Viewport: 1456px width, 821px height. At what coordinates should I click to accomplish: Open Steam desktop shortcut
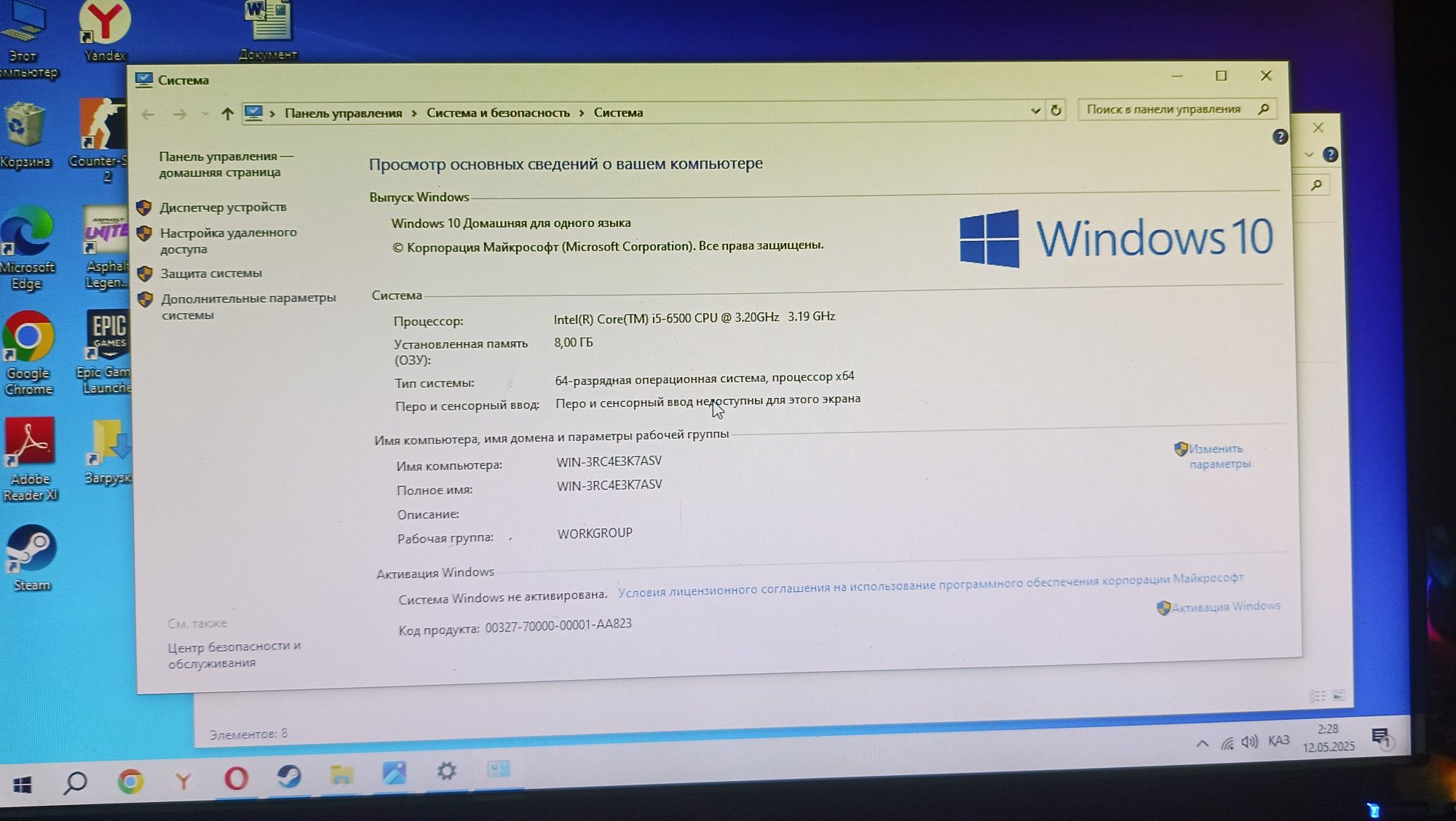point(31,558)
